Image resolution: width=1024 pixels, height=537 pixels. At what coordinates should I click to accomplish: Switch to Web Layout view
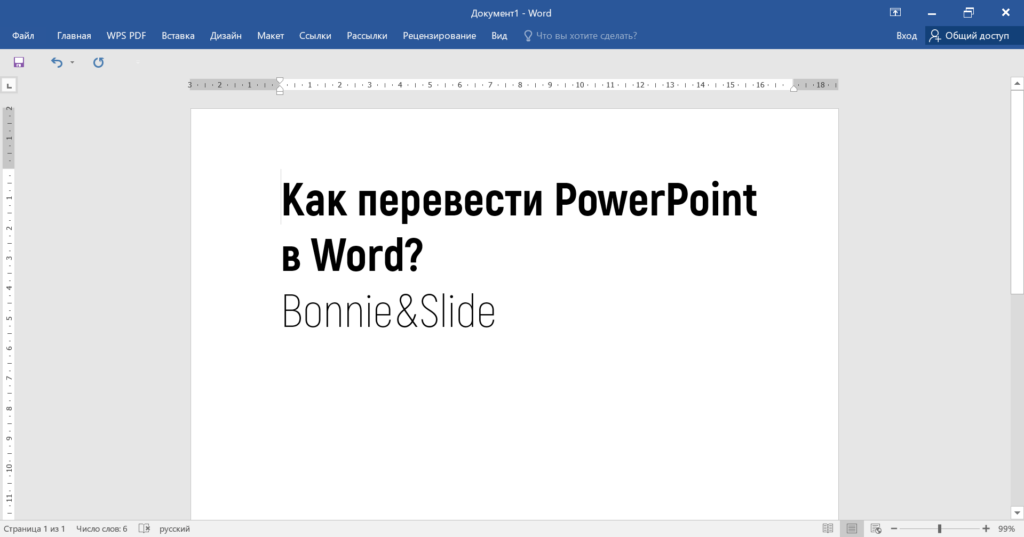(876, 529)
